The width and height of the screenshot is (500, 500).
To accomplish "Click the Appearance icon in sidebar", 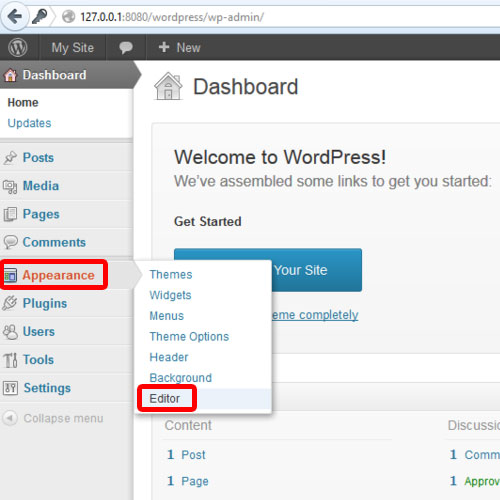I will [x=10, y=275].
